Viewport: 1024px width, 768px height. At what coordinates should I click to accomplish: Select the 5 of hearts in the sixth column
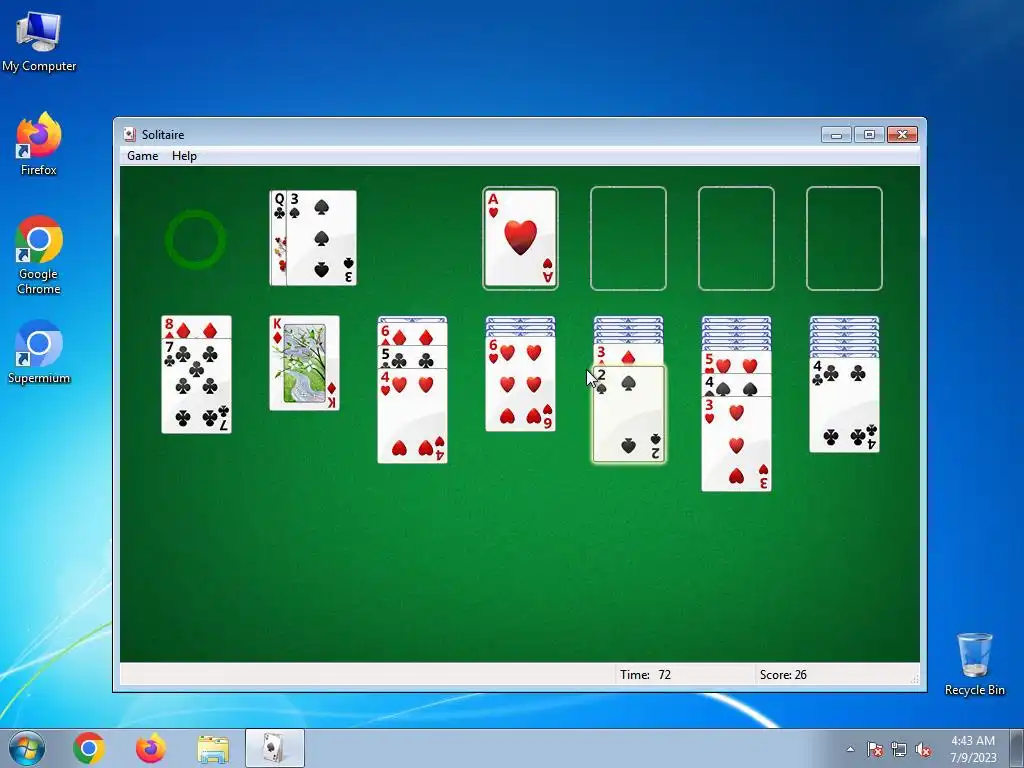pos(736,363)
